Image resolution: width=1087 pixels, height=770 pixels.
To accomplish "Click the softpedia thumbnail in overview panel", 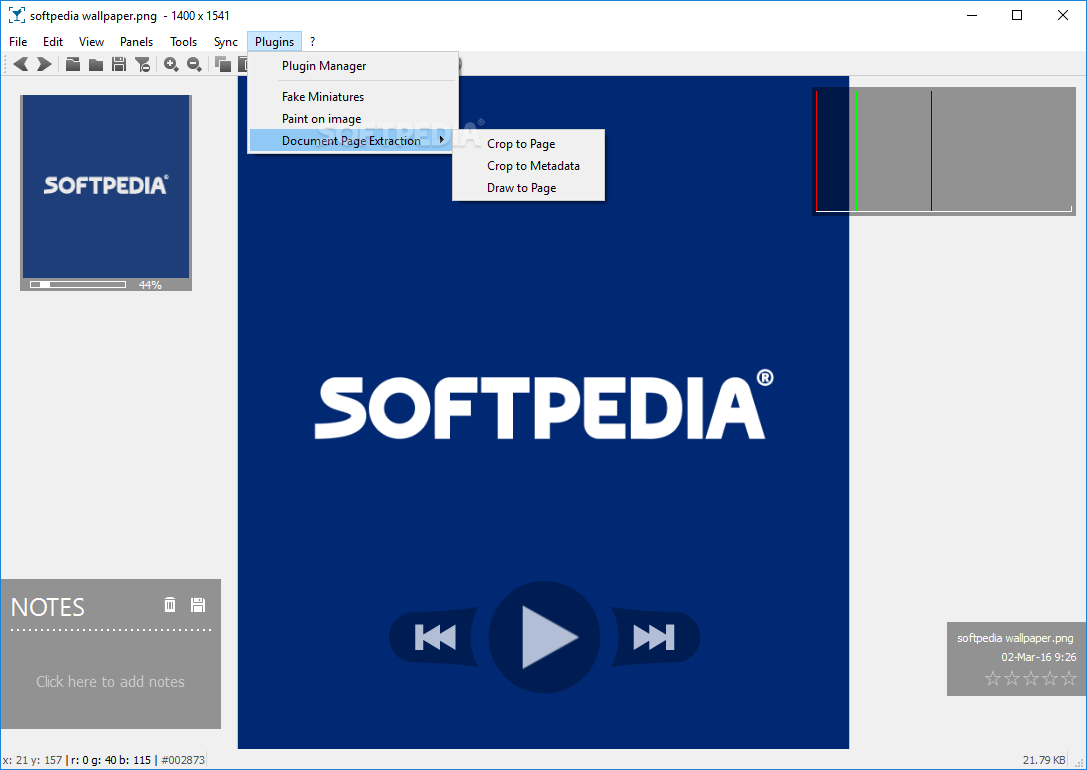I will click(x=106, y=186).
